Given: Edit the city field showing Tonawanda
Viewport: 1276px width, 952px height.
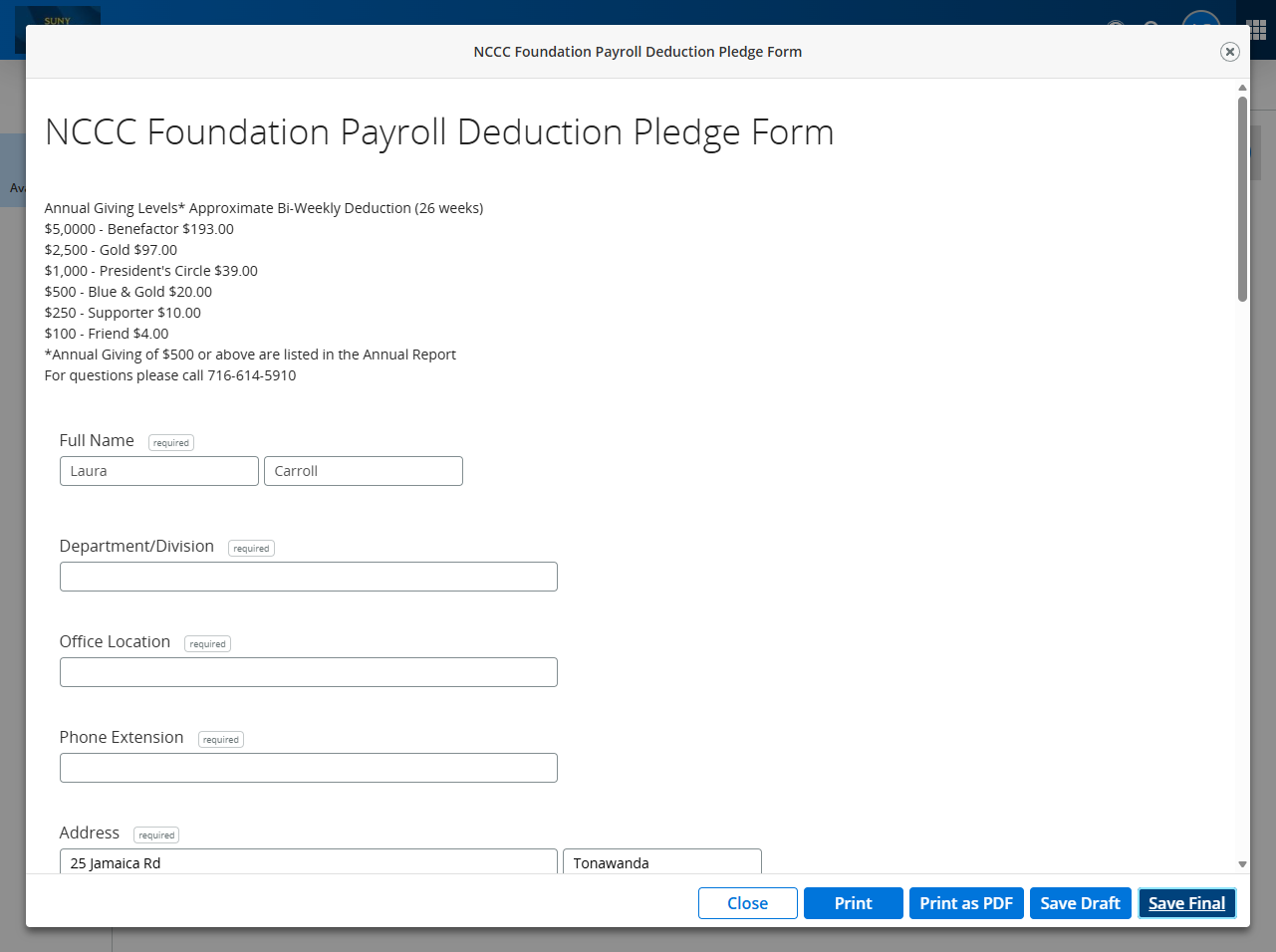Looking at the screenshot, I should tap(662, 861).
